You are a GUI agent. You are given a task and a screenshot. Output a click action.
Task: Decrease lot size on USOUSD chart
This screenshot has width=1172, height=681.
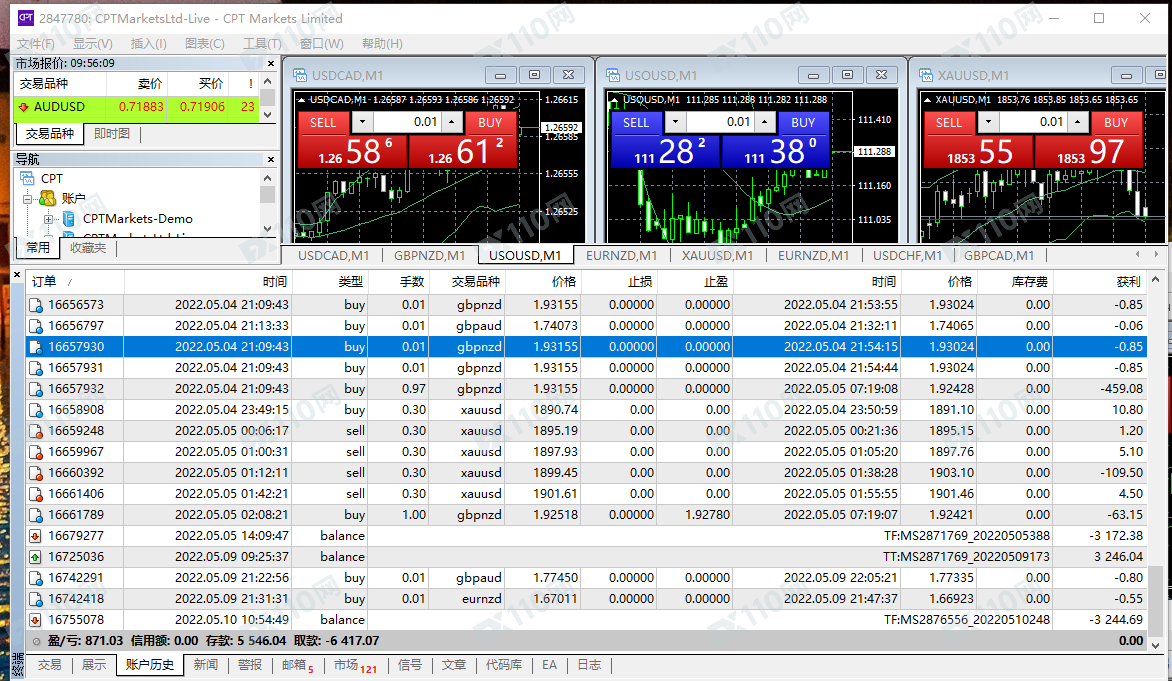click(x=673, y=122)
